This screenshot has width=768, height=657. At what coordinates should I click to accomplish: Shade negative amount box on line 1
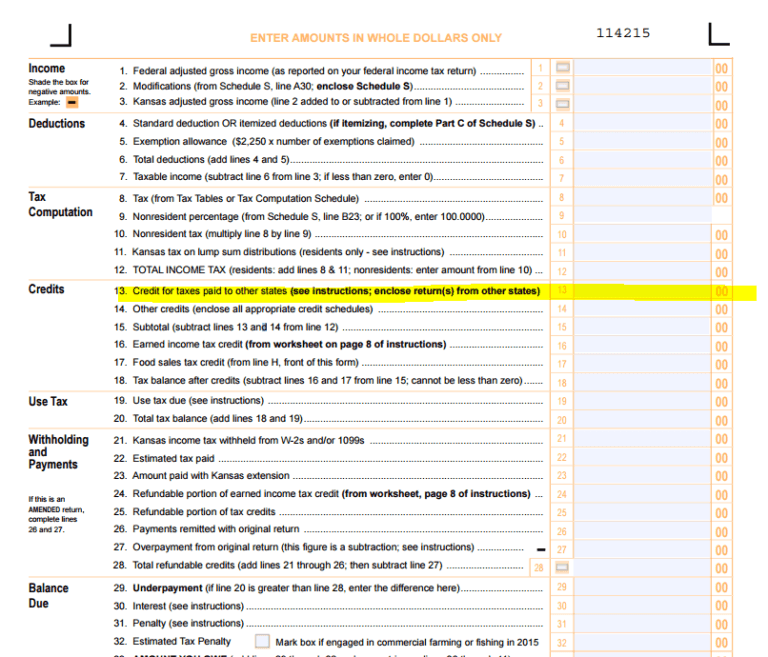pos(562,69)
